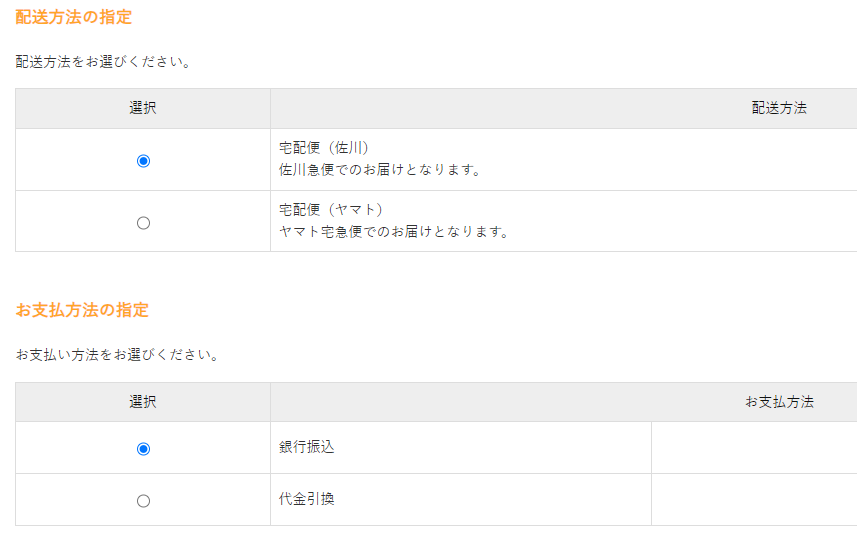Click the empty cell beside 代金引換
The width and height of the screenshot is (857, 535).
(753, 499)
